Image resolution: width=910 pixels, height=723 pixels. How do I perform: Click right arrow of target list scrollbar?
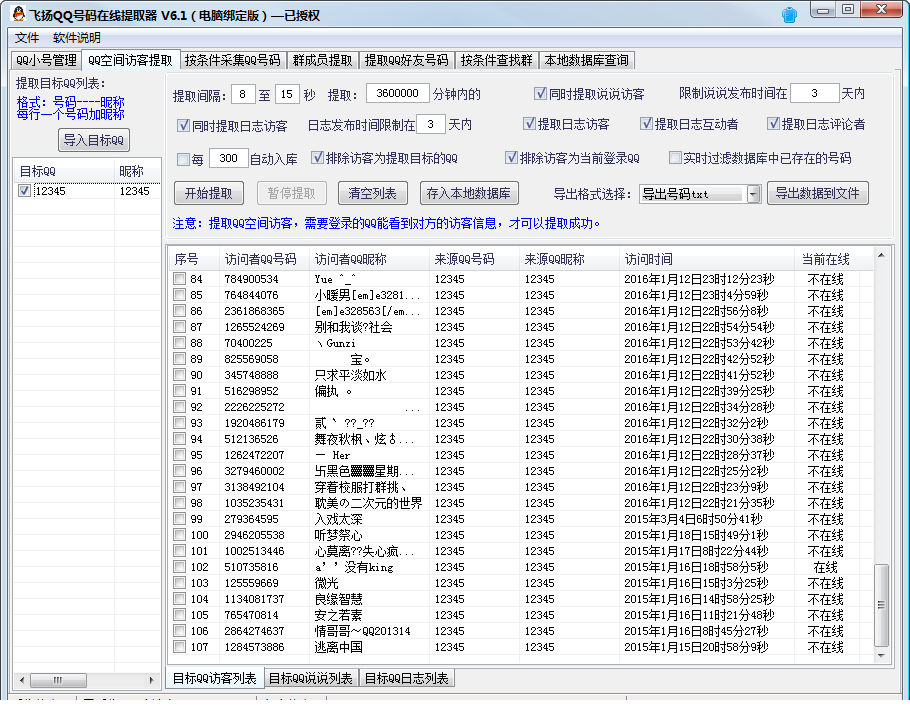pos(151,679)
